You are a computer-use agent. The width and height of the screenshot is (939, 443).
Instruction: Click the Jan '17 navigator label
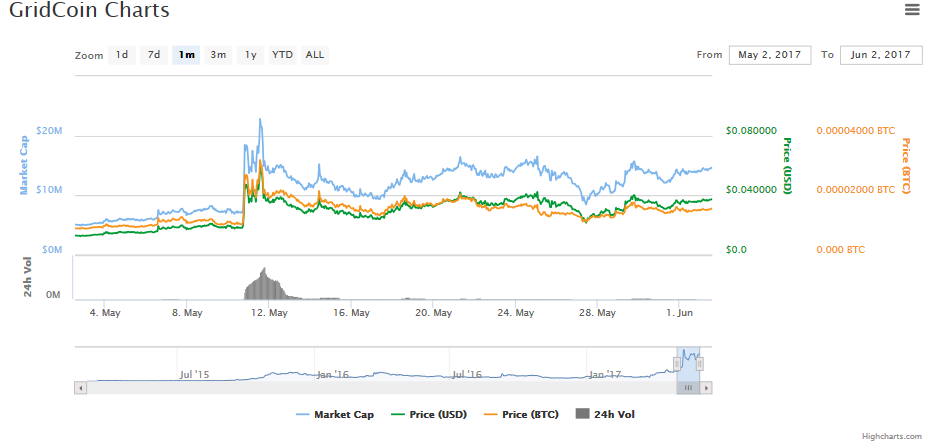(605, 375)
